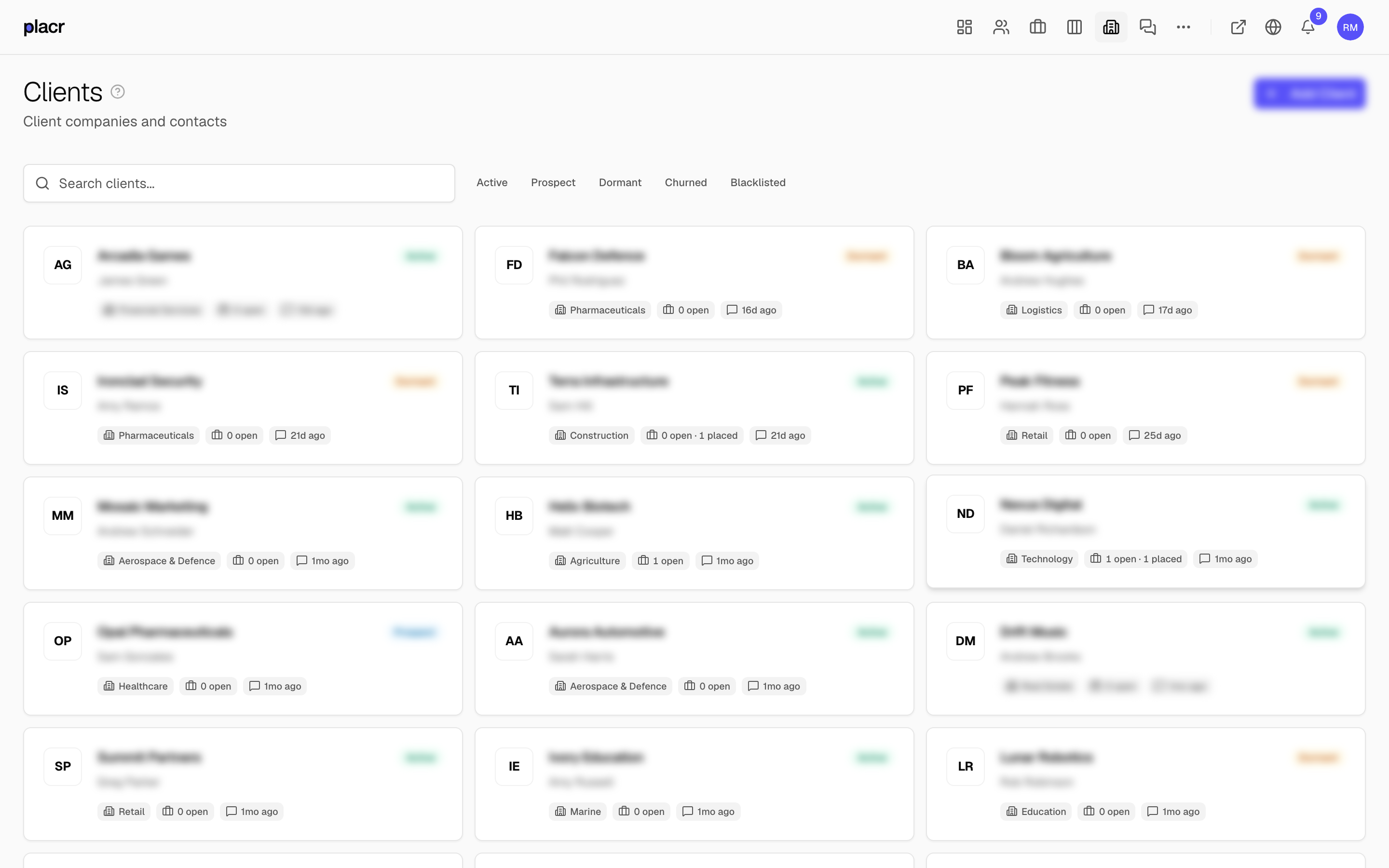Click the external link icon
The image size is (1389, 868).
click(1239, 27)
